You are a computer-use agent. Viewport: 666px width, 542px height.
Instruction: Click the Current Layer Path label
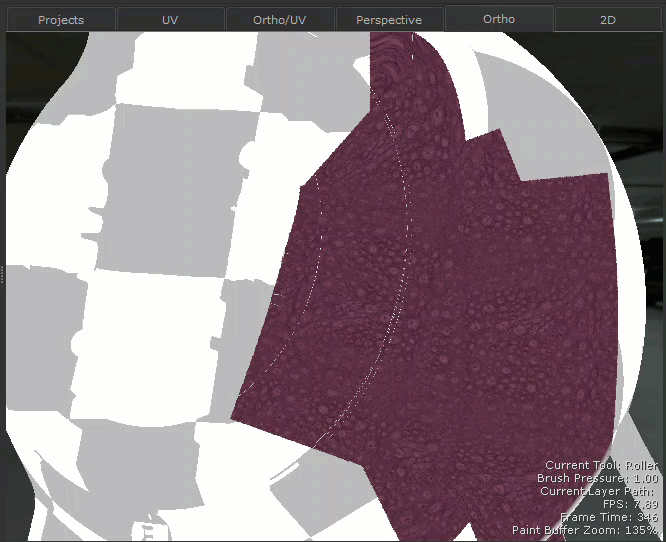pyautogui.click(x=598, y=491)
